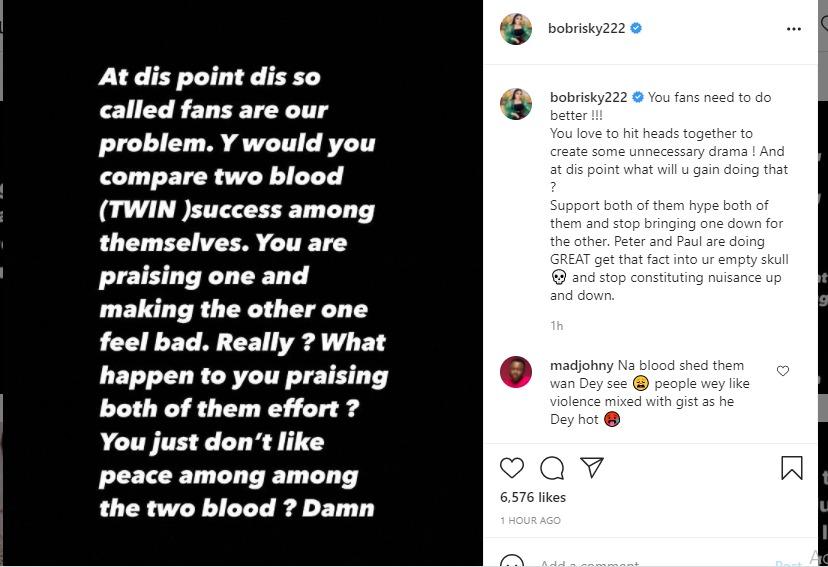Click the verified badge in the caption
Image resolution: width=828 pixels, height=567 pixels.
pos(638,98)
